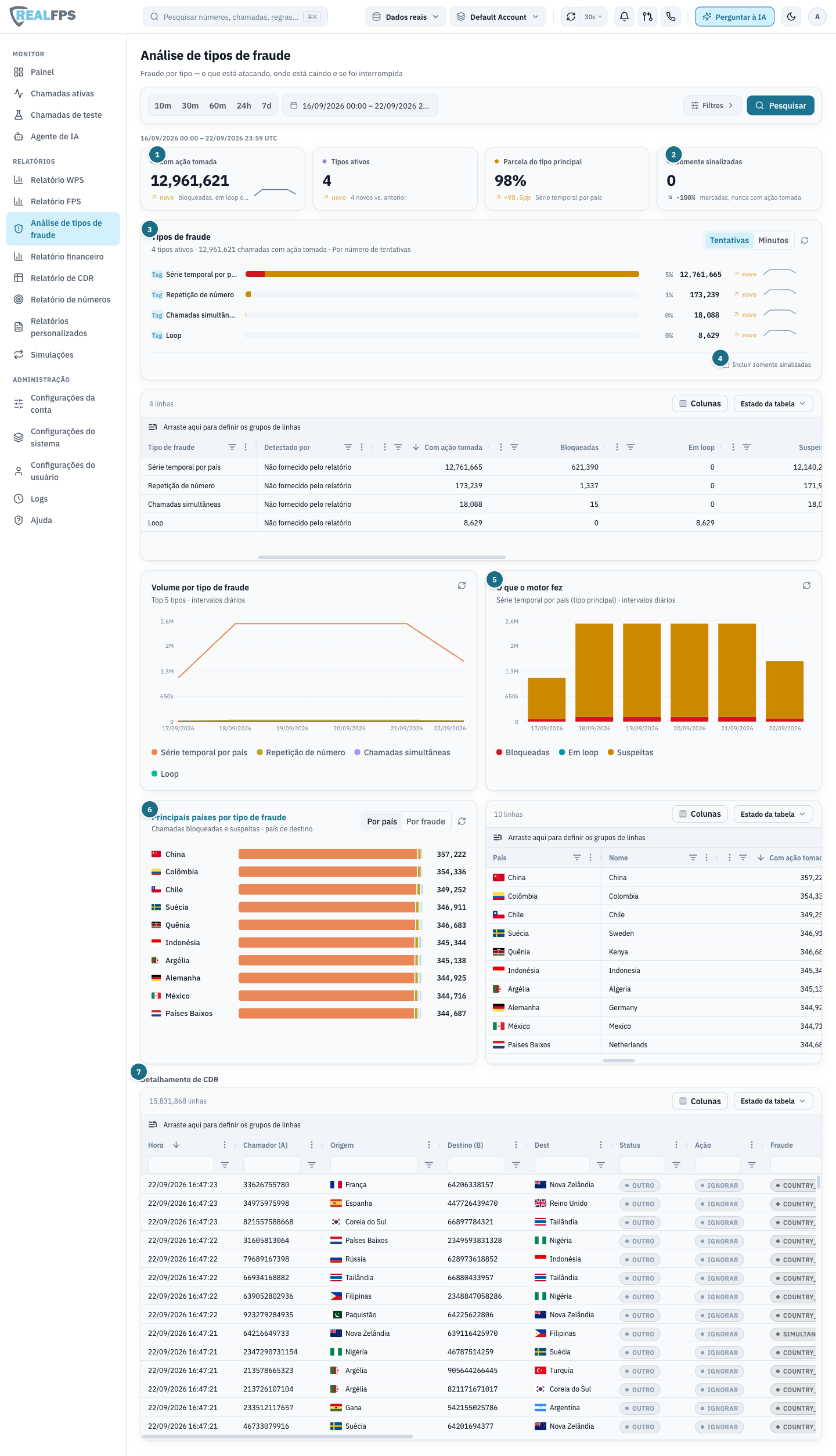The height and width of the screenshot is (1456, 836).
Task: Open filter icon for Nome column
Action: (693, 858)
